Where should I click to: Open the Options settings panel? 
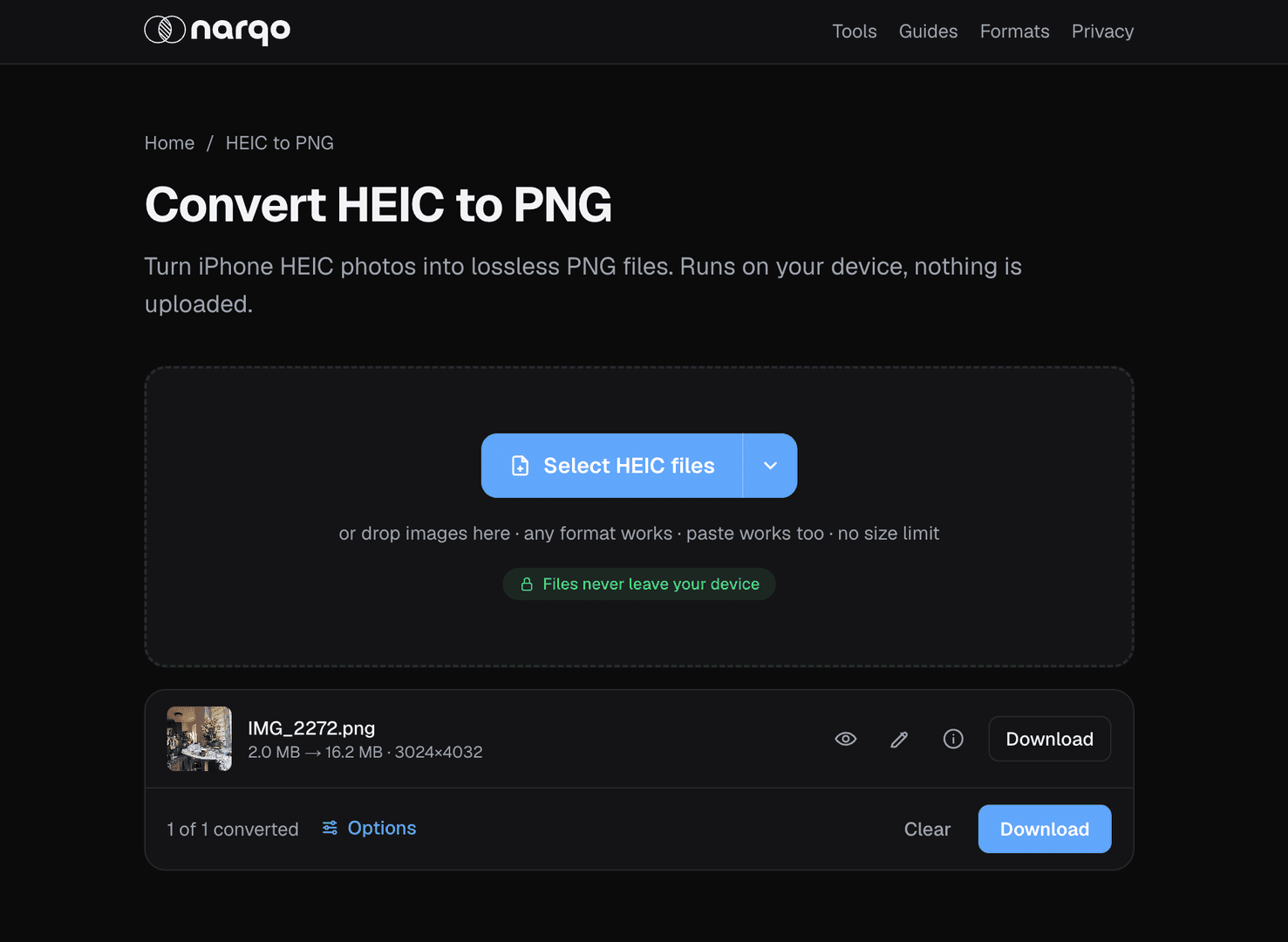pos(369,828)
